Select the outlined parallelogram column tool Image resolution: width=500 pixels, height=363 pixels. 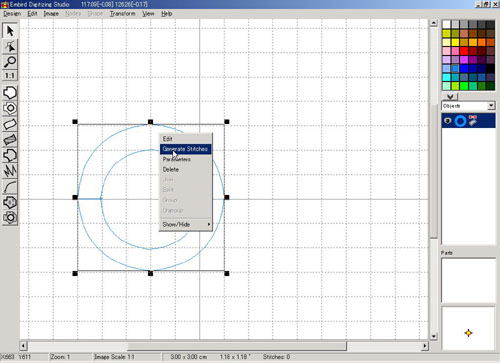click(10, 124)
